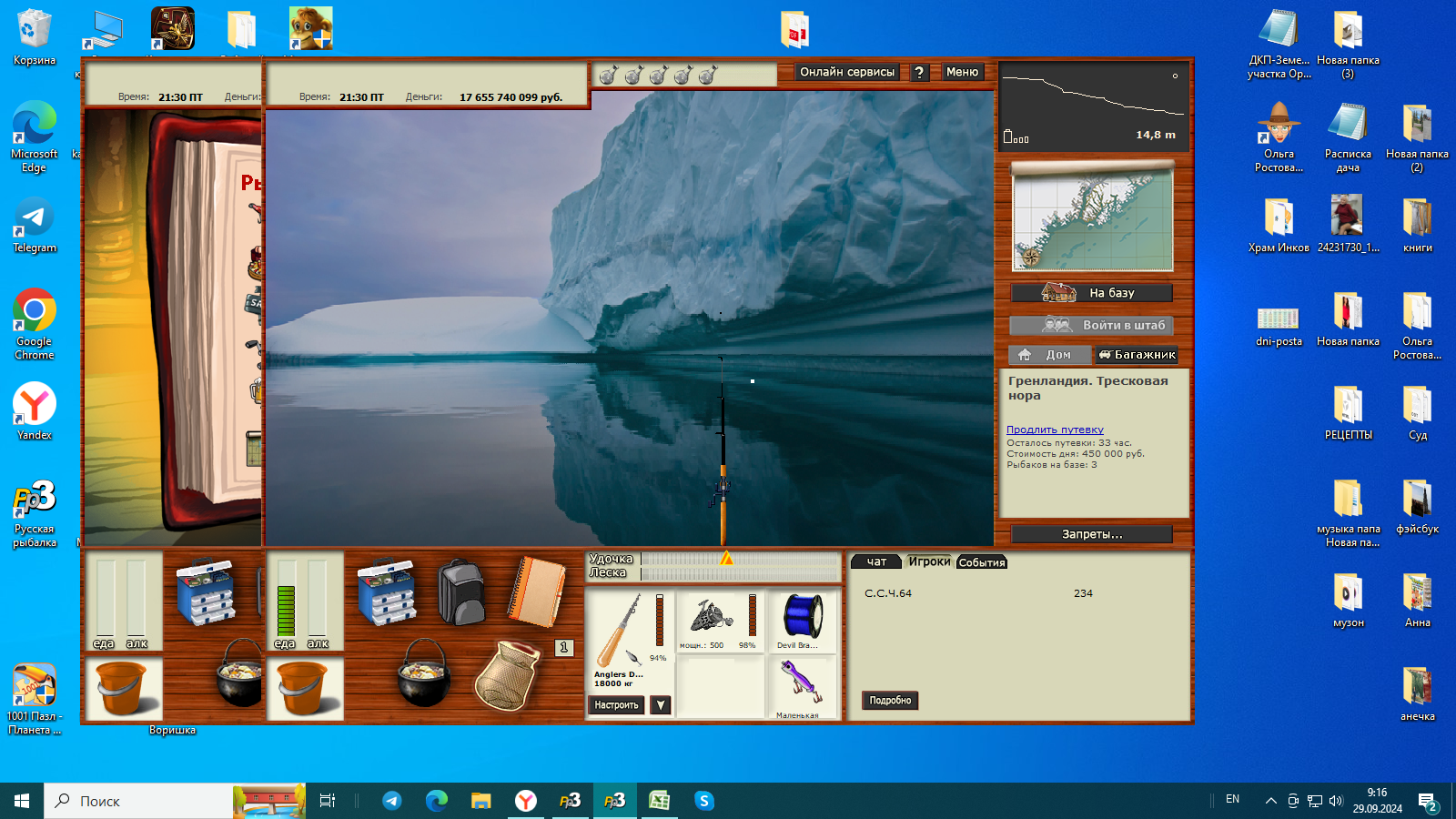The width and height of the screenshot is (1456, 819).
Task: Click the Корзина recycle bin icon
Action: click(x=34, y=36)
